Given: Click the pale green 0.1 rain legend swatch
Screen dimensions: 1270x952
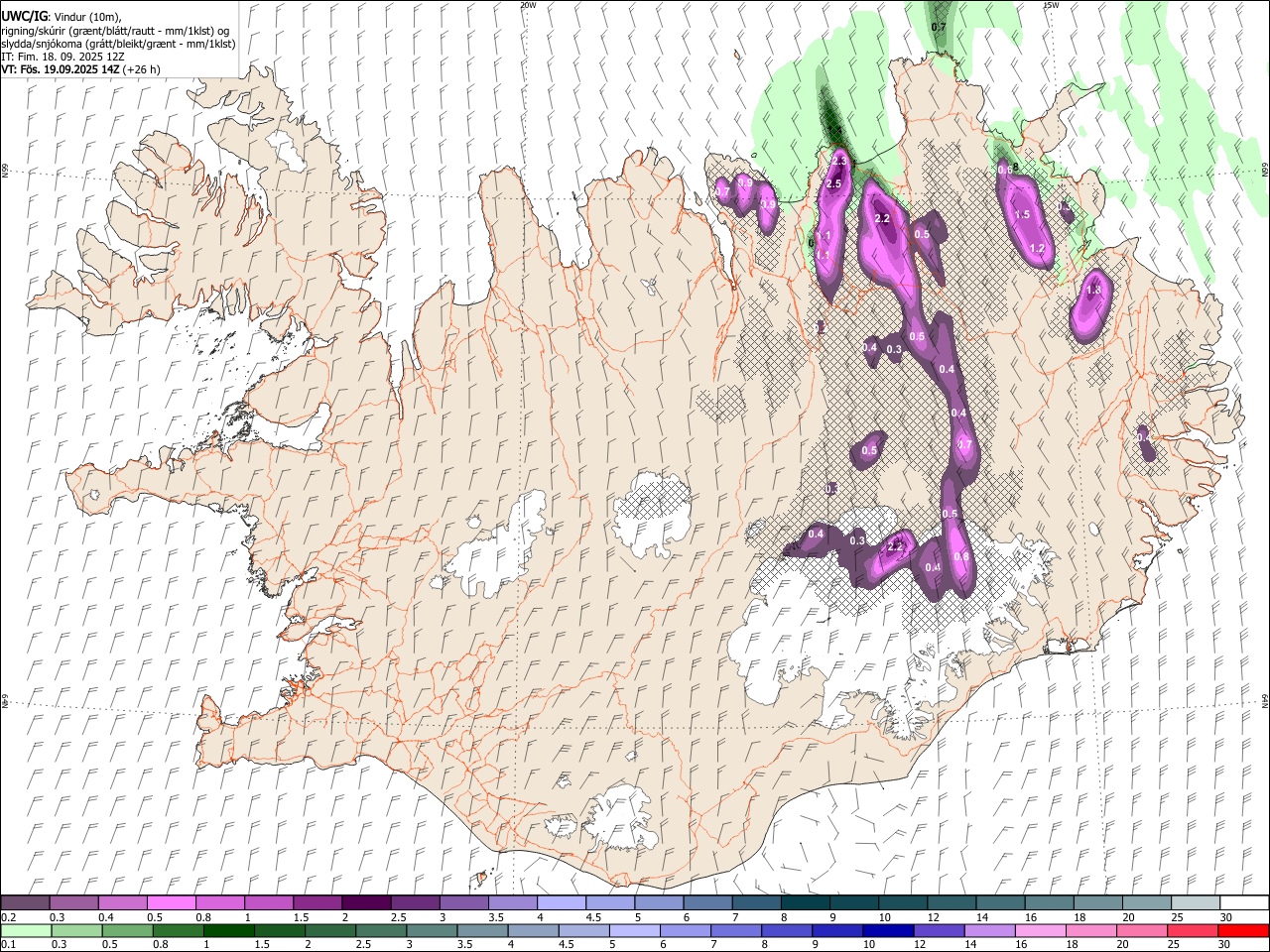Looking at the screenshot, I should tap(27, 930).
